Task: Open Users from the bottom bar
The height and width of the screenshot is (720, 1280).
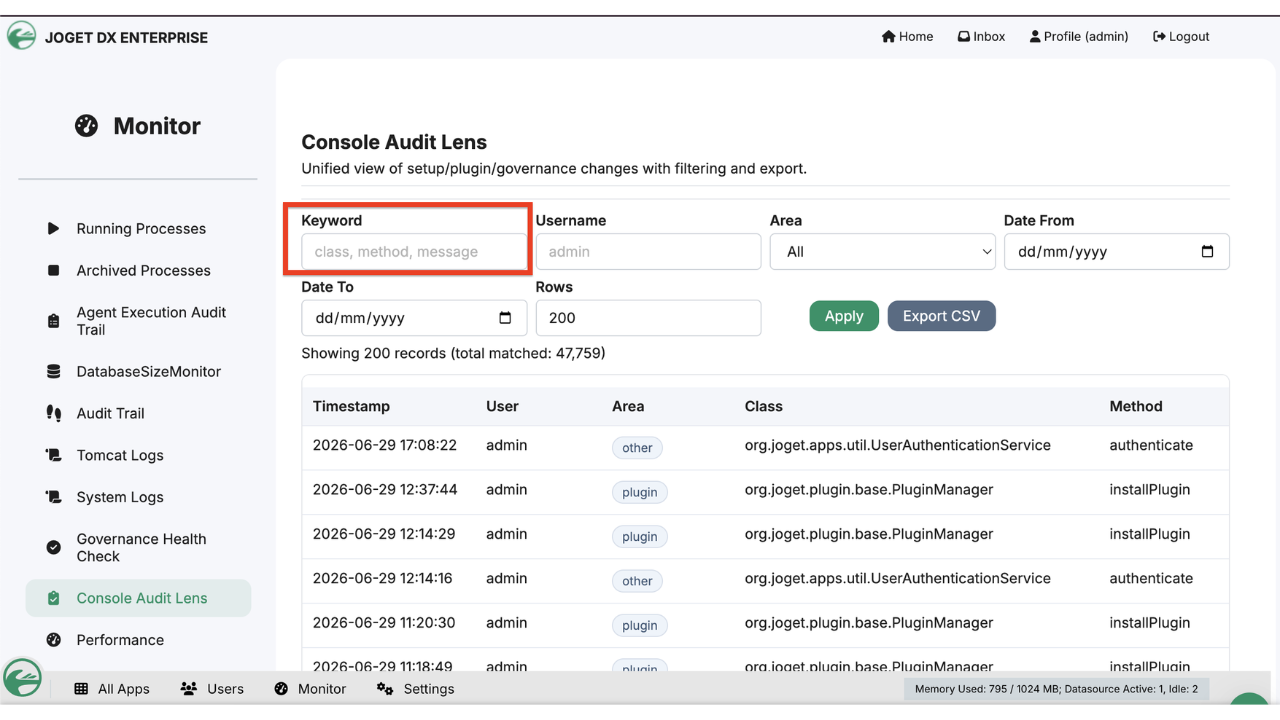Action: pos(212,689)
